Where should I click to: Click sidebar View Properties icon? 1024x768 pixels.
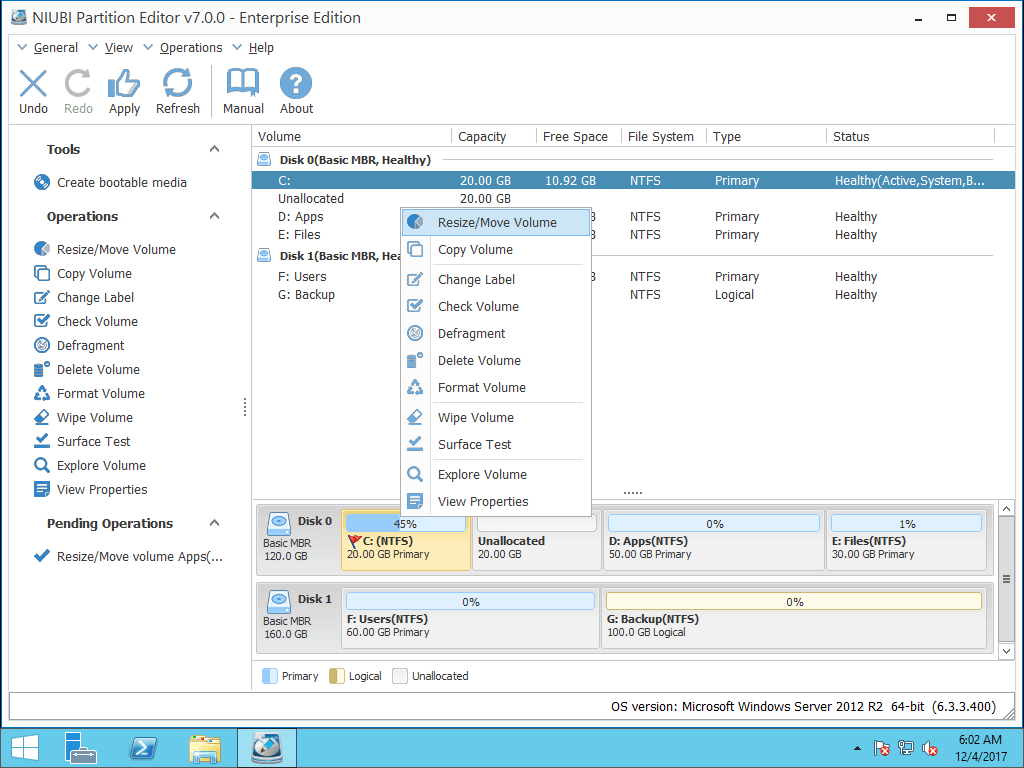pos(42,489)
